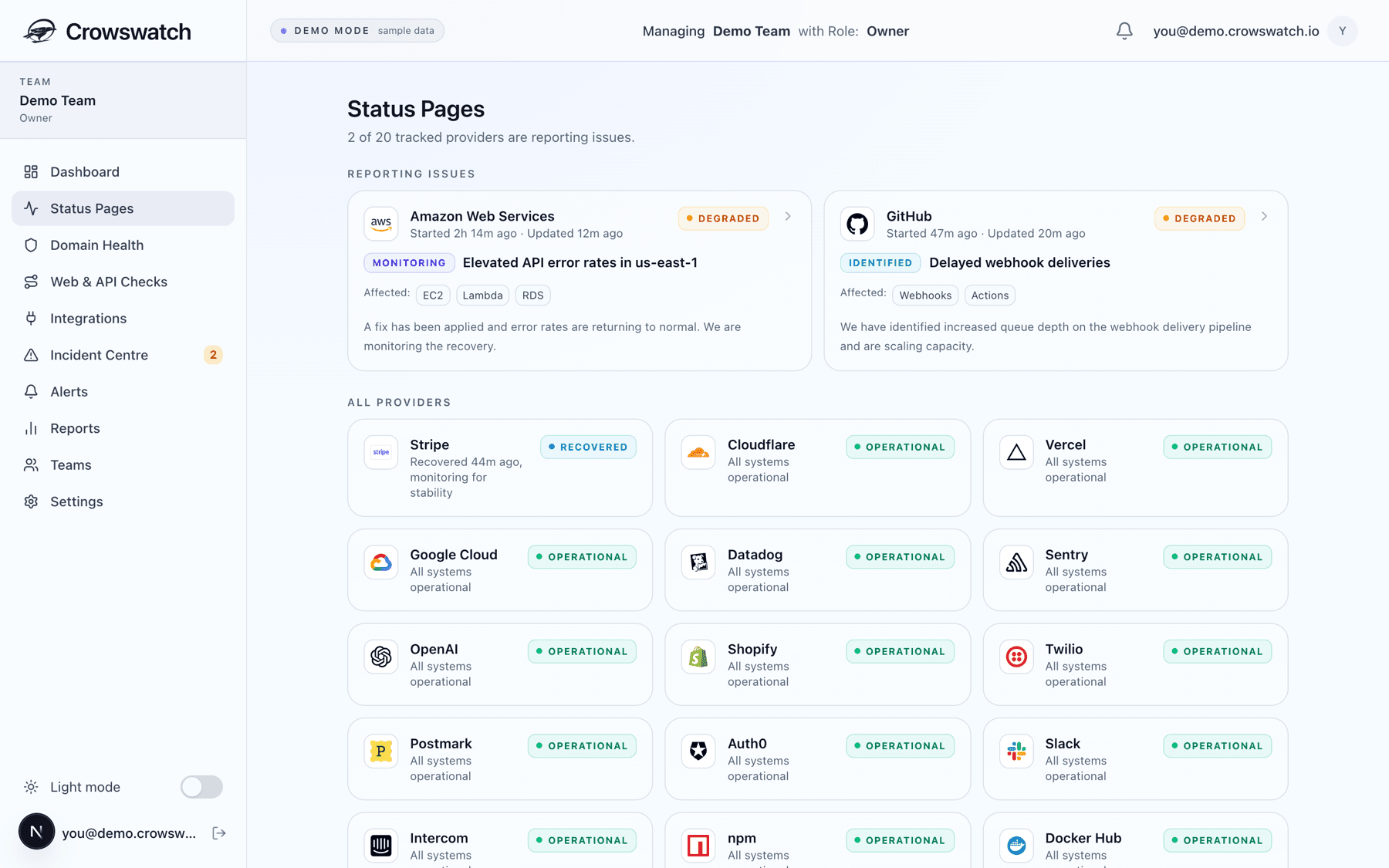The image size is (1389, 868).
Task: Go to the Teams page
Action: (x=123, y=464)
